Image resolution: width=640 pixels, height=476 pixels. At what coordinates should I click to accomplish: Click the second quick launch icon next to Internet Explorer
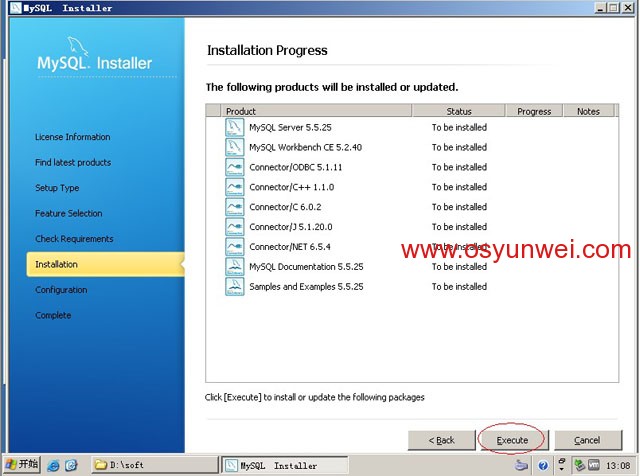coord(71,465)
